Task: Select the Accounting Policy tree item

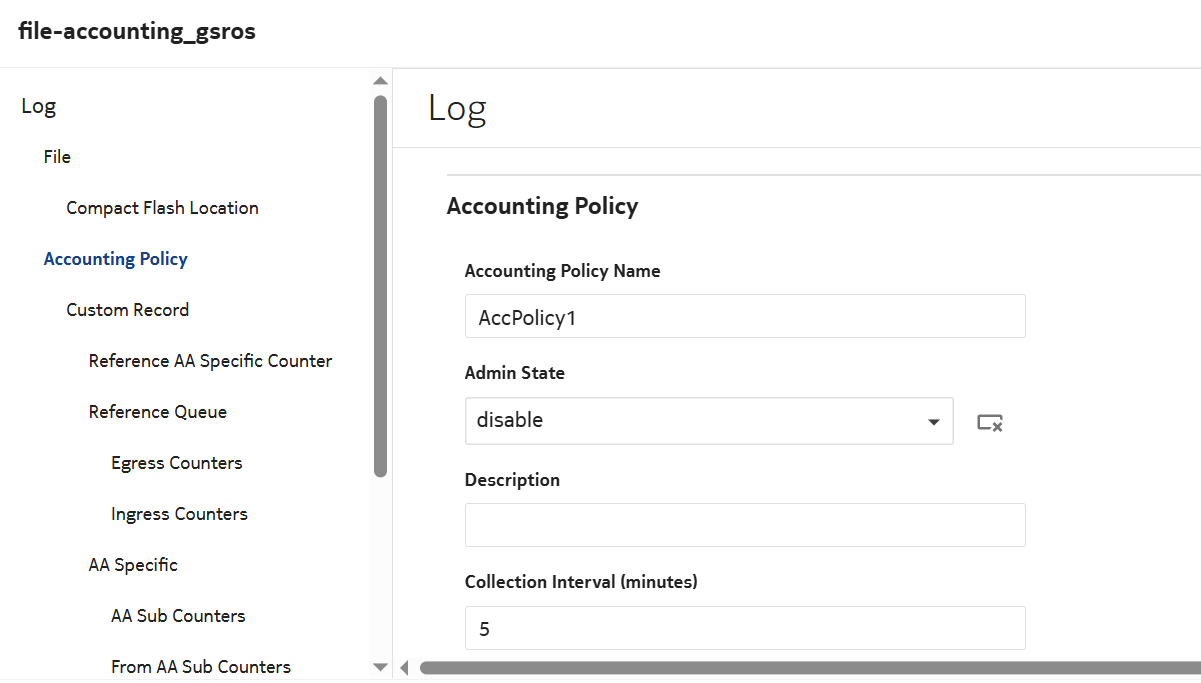Action: 116,259
